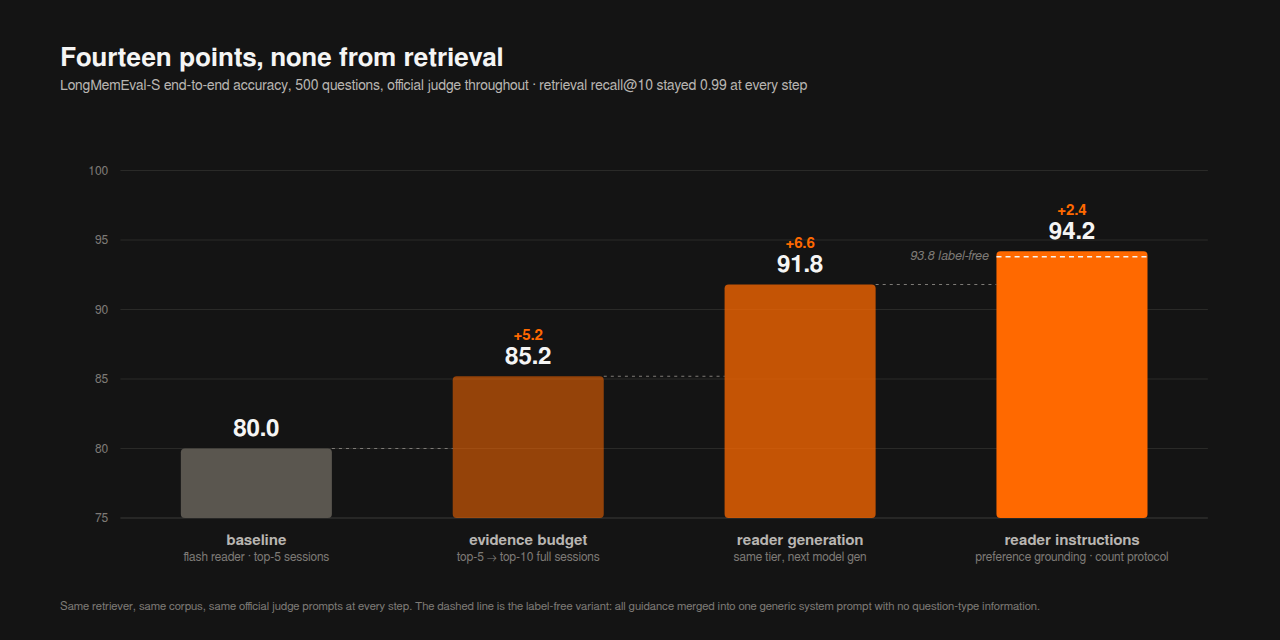Viewport: 1280px width, 640px height.
Task: Click the orange "+5.2" delta label
Action: pos(528,335)
